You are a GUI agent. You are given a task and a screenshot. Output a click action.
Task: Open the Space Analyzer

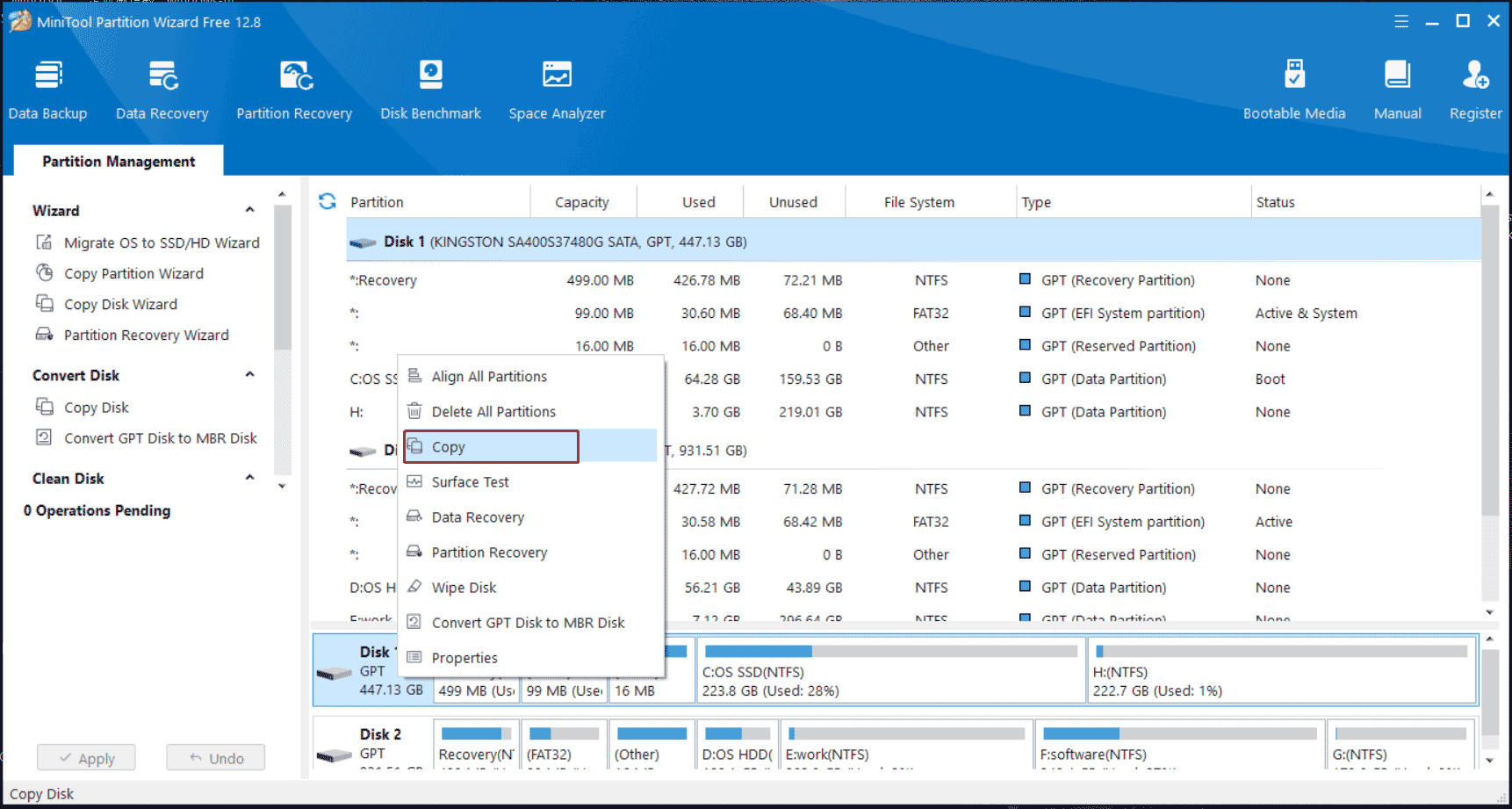click(557, 90)
